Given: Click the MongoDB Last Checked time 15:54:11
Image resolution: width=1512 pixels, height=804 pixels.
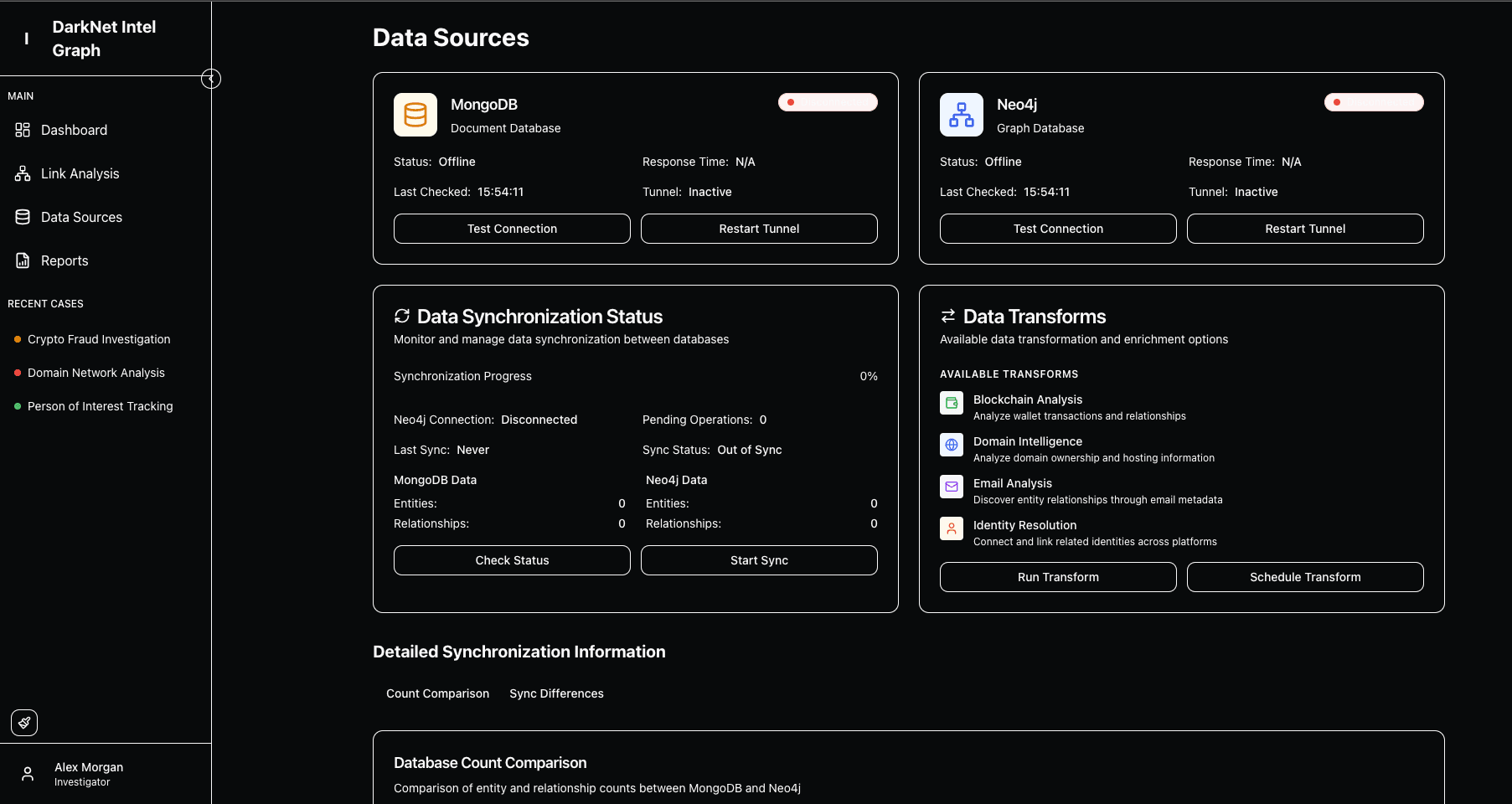Looking at the screenshot, I should tap(500, 192).
